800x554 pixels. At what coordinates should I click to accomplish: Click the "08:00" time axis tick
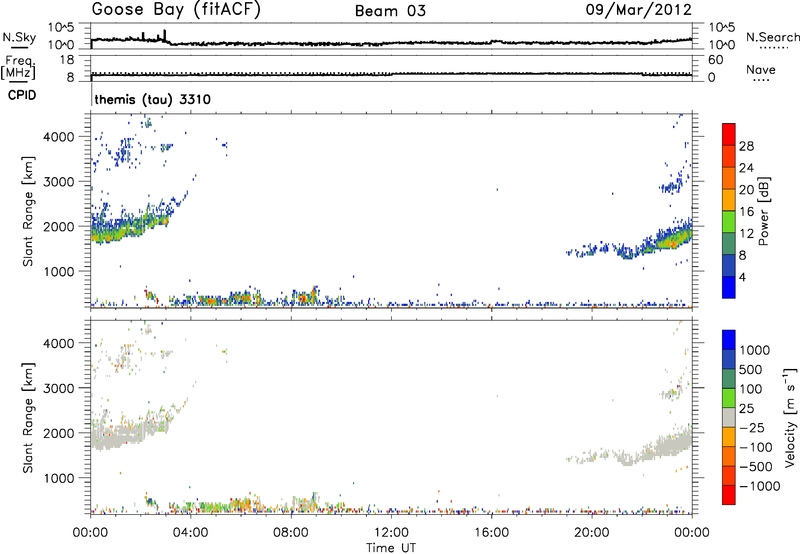(x=291, y=533)
